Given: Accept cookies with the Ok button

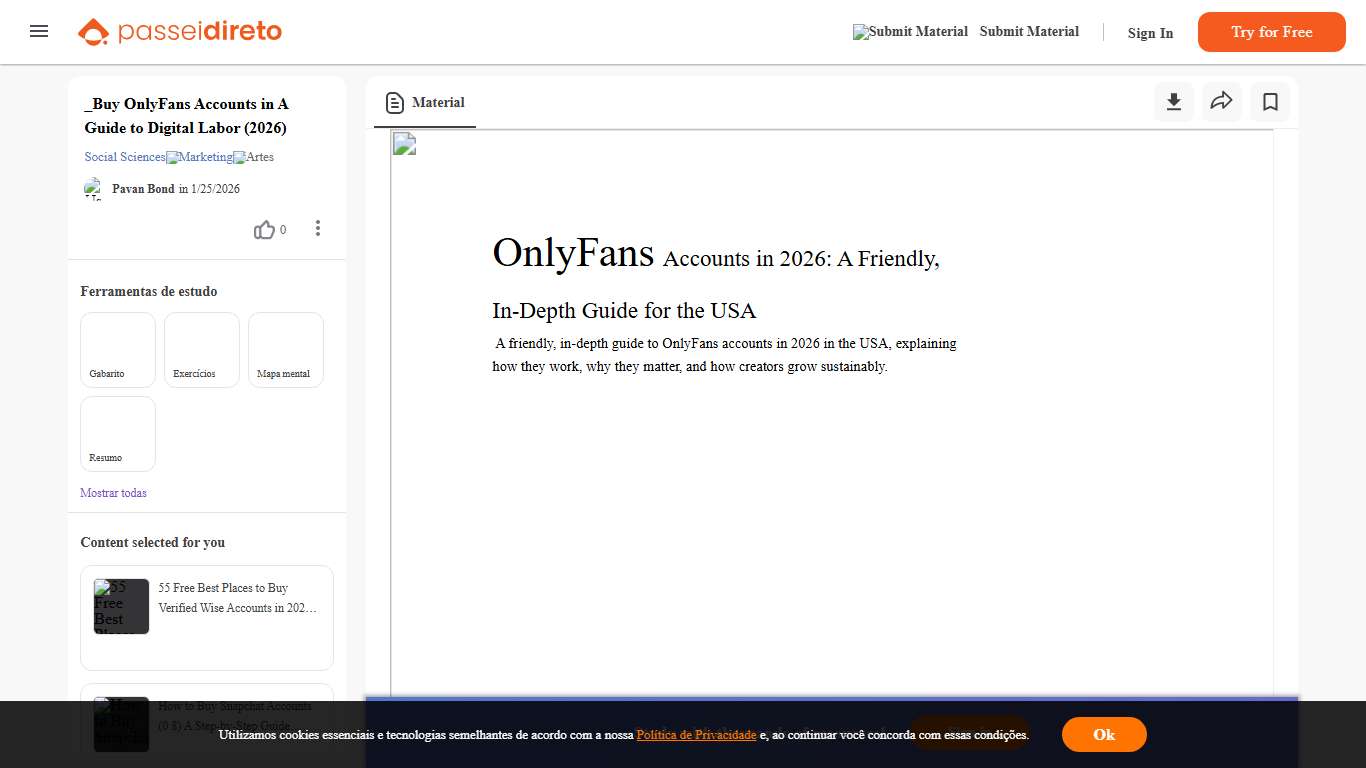Looking at the screenshot, I should pos(1104,734).
